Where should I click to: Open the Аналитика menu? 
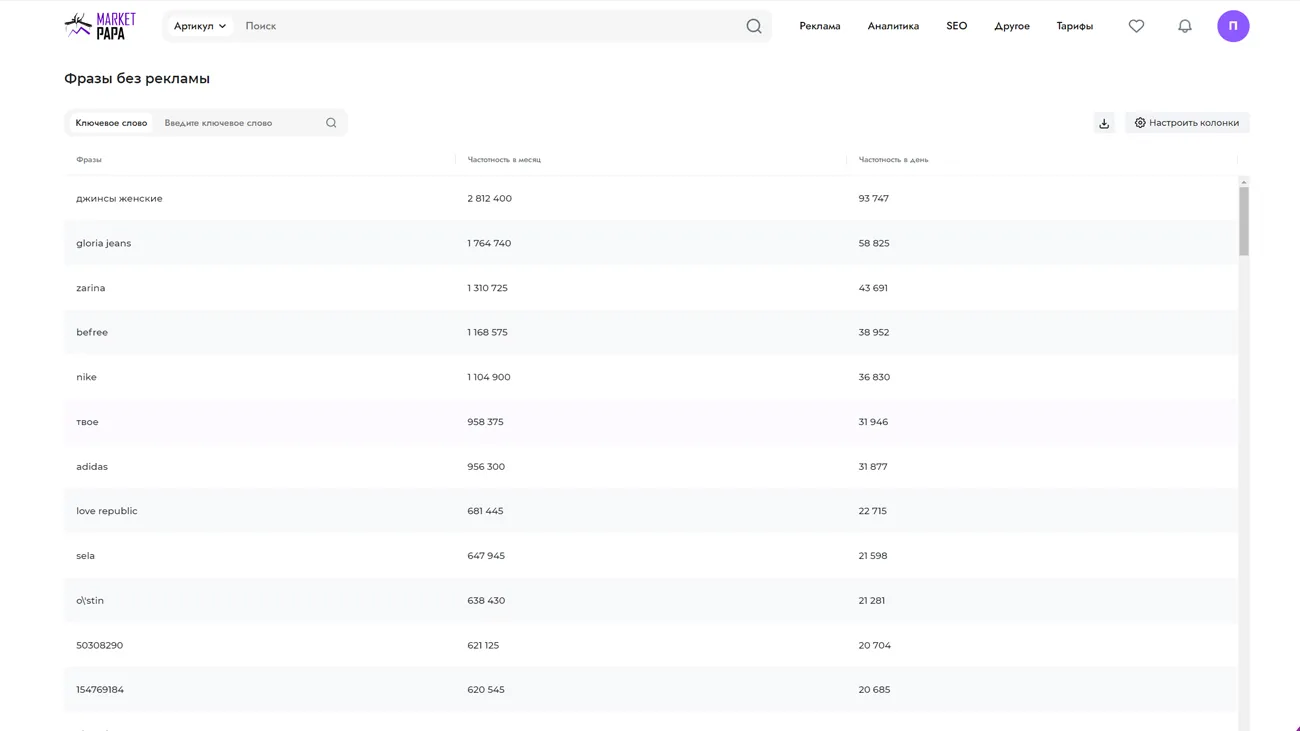point(892,26)
